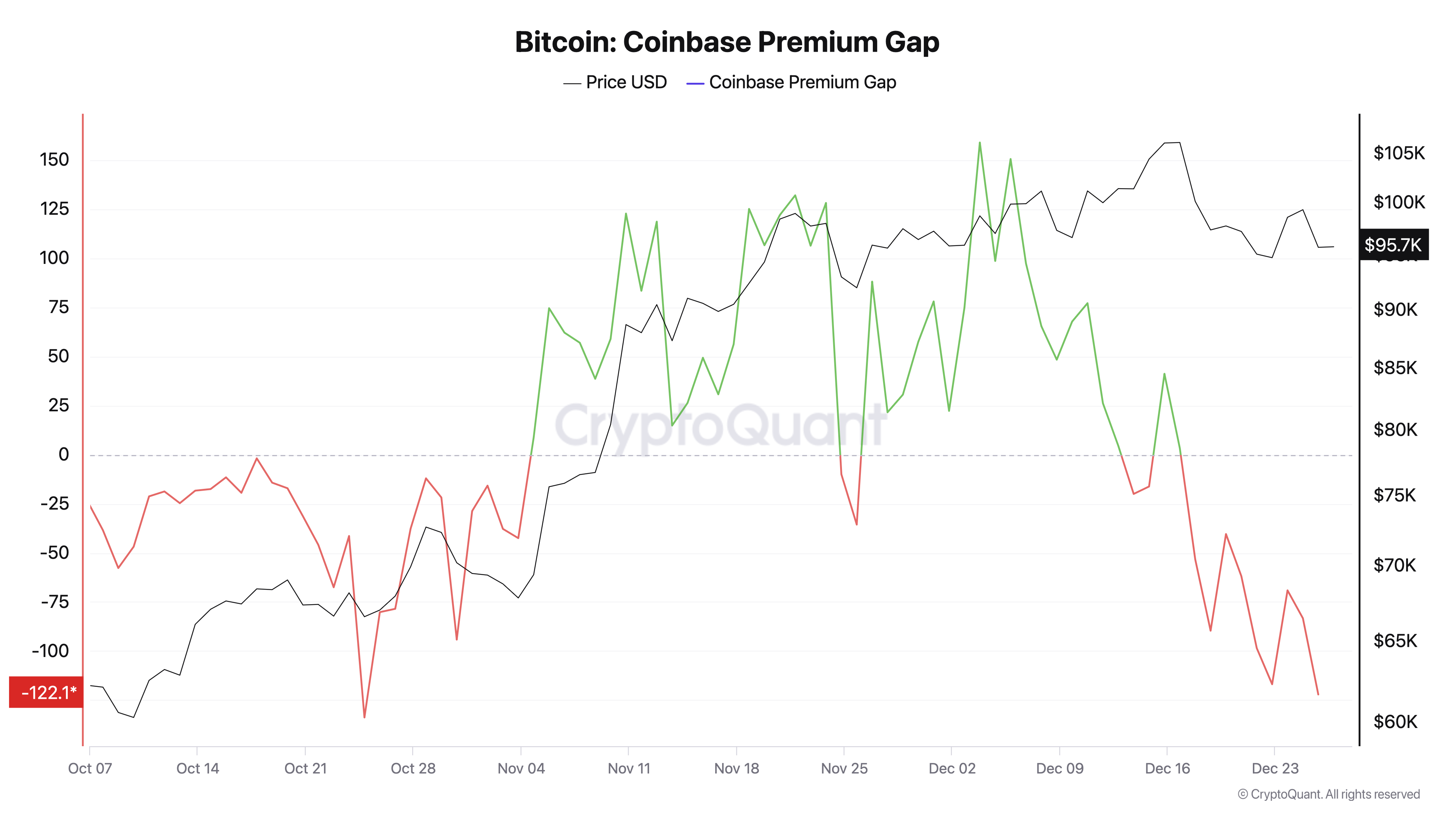1456x819 pixels.
Task: Pick the Dec 02 date label
Action: [x=952, y=769]
